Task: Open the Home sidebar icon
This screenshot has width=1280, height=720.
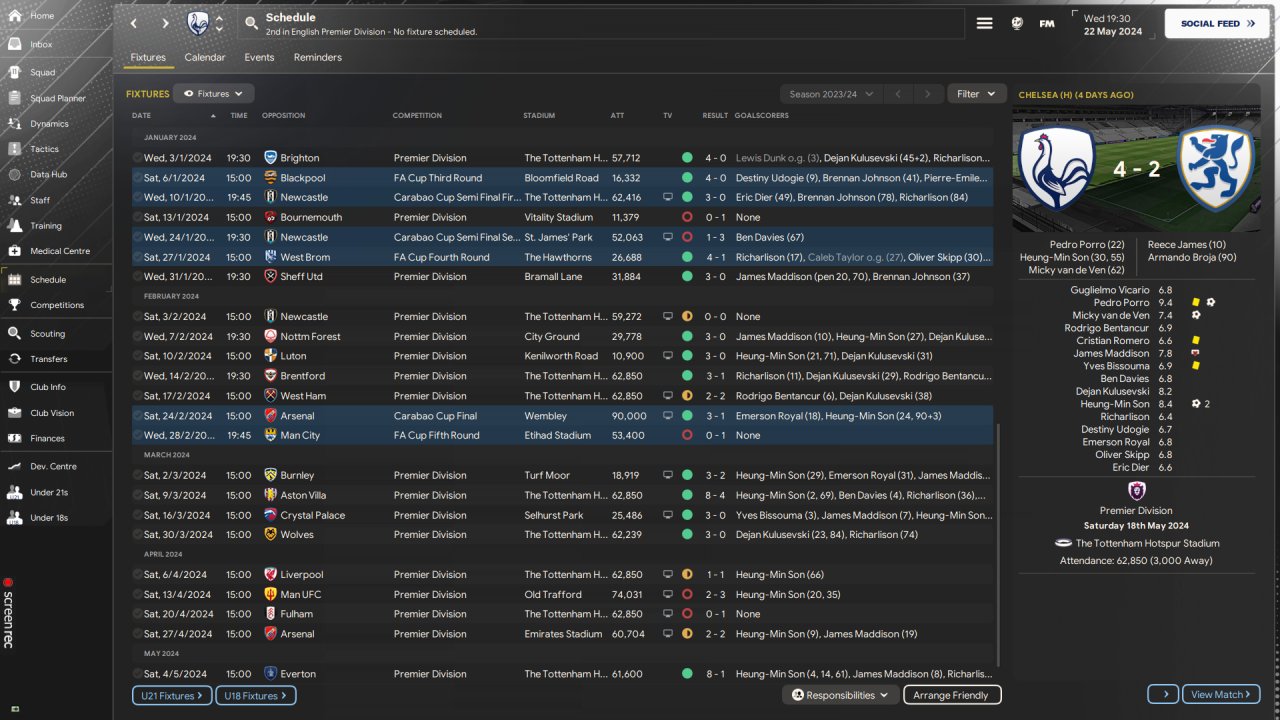Action: click(x=14, y=16)
